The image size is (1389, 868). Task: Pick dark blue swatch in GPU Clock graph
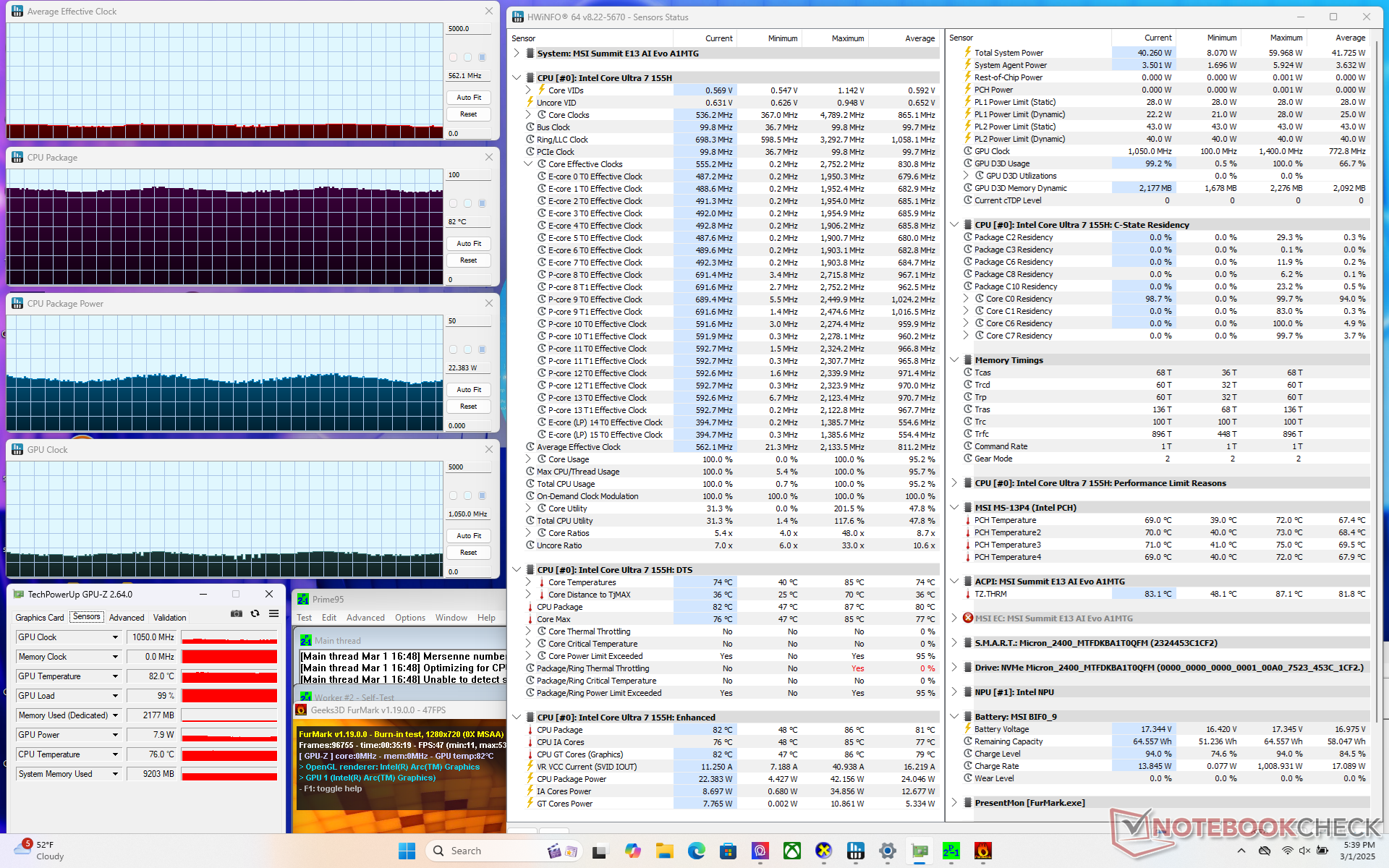coord(483,495)
